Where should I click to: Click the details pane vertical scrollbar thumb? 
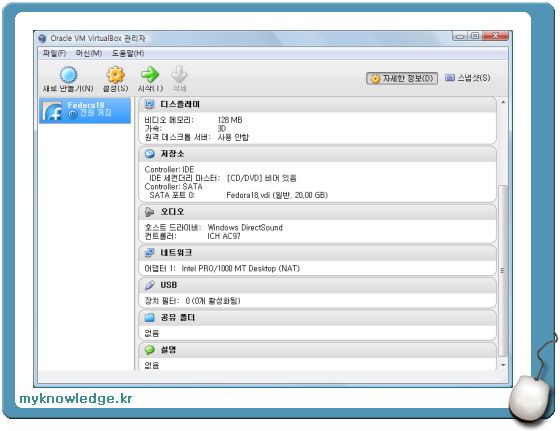click(x=503, y=271)
